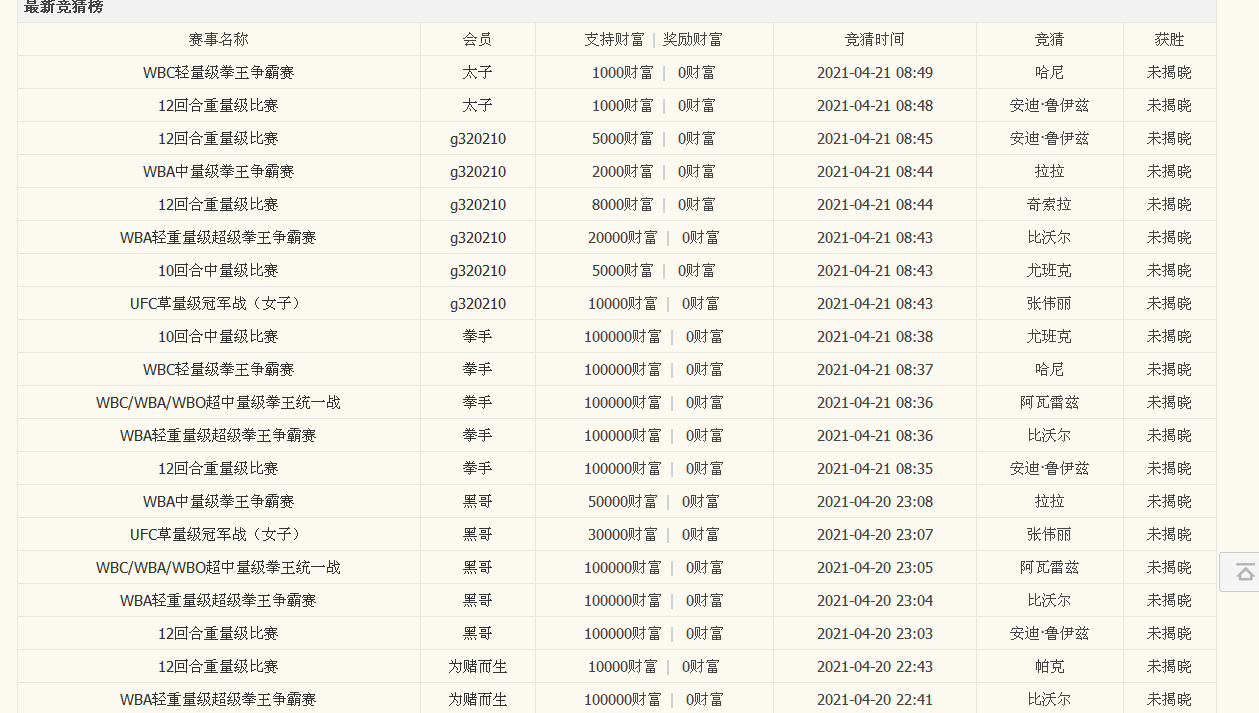Select timestamp 2021-04-20 23:08
The width and height of the screenshot is (1259, 713).
874,501
